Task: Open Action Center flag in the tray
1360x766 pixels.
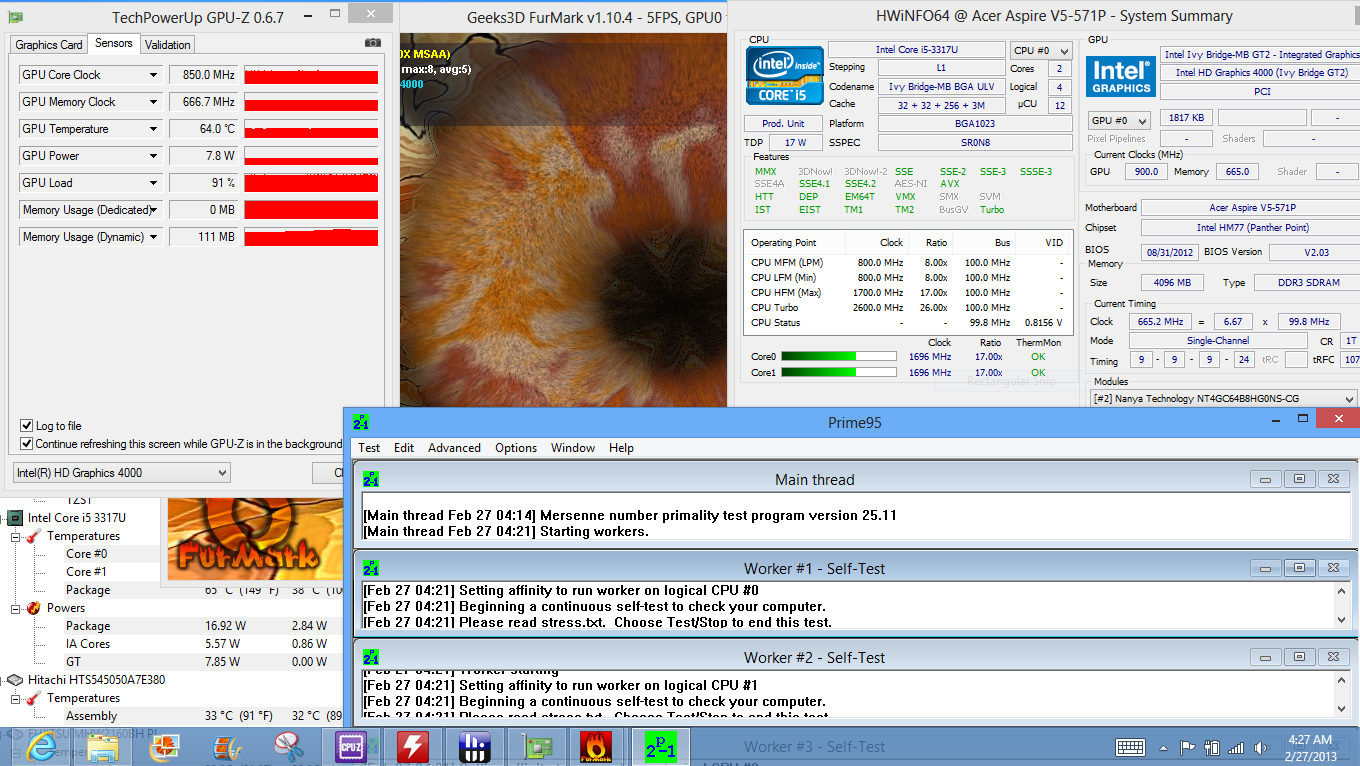Action: (x=1188, y=747)
